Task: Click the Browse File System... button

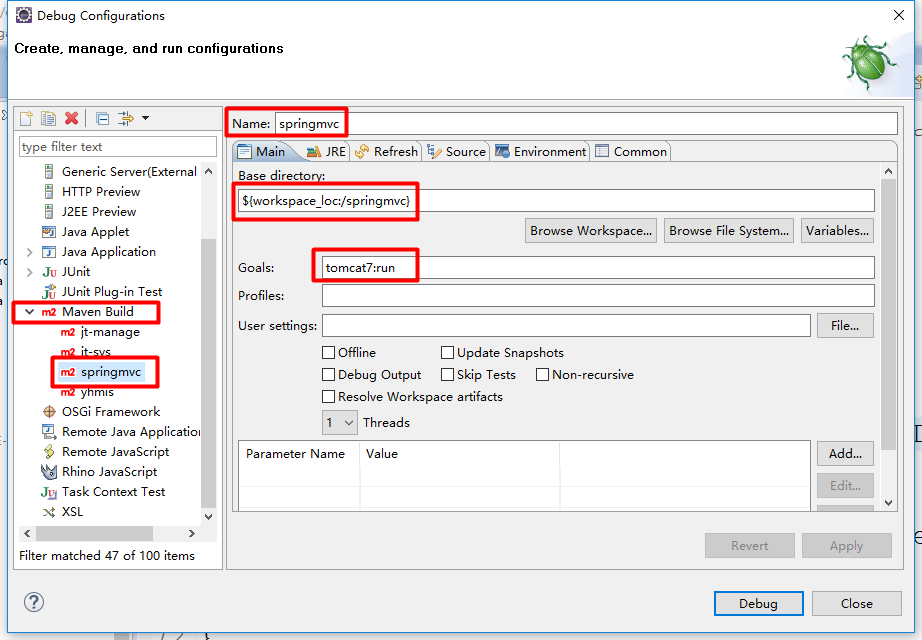Action: (729, 231)
